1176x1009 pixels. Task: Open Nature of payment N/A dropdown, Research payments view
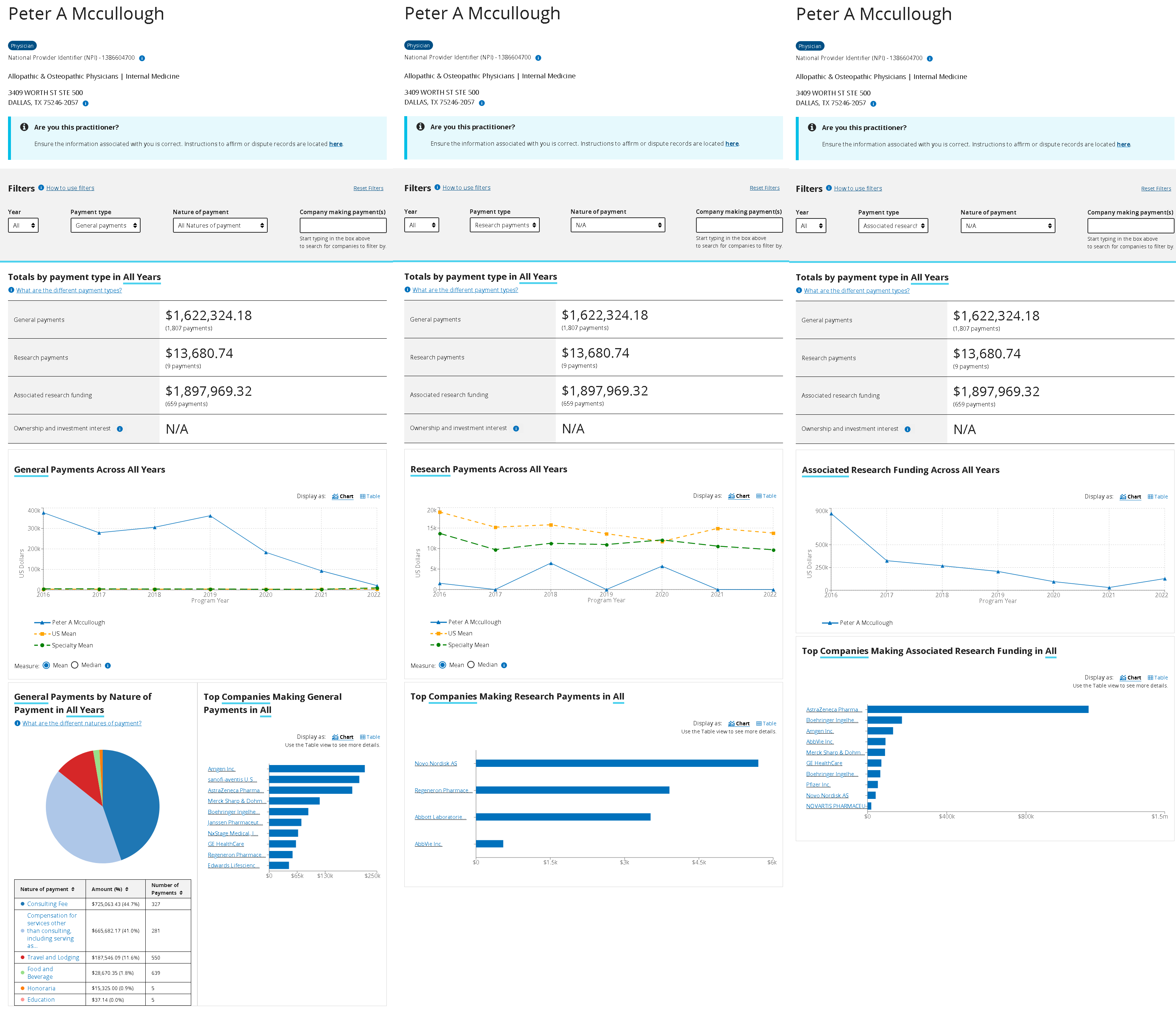[618, 225]
